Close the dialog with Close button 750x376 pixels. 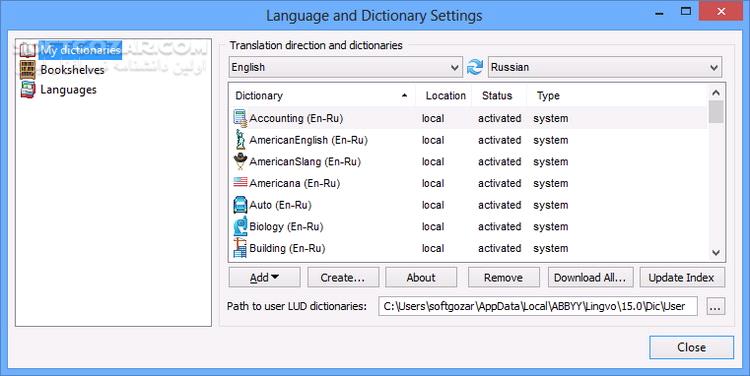point(691,347)
